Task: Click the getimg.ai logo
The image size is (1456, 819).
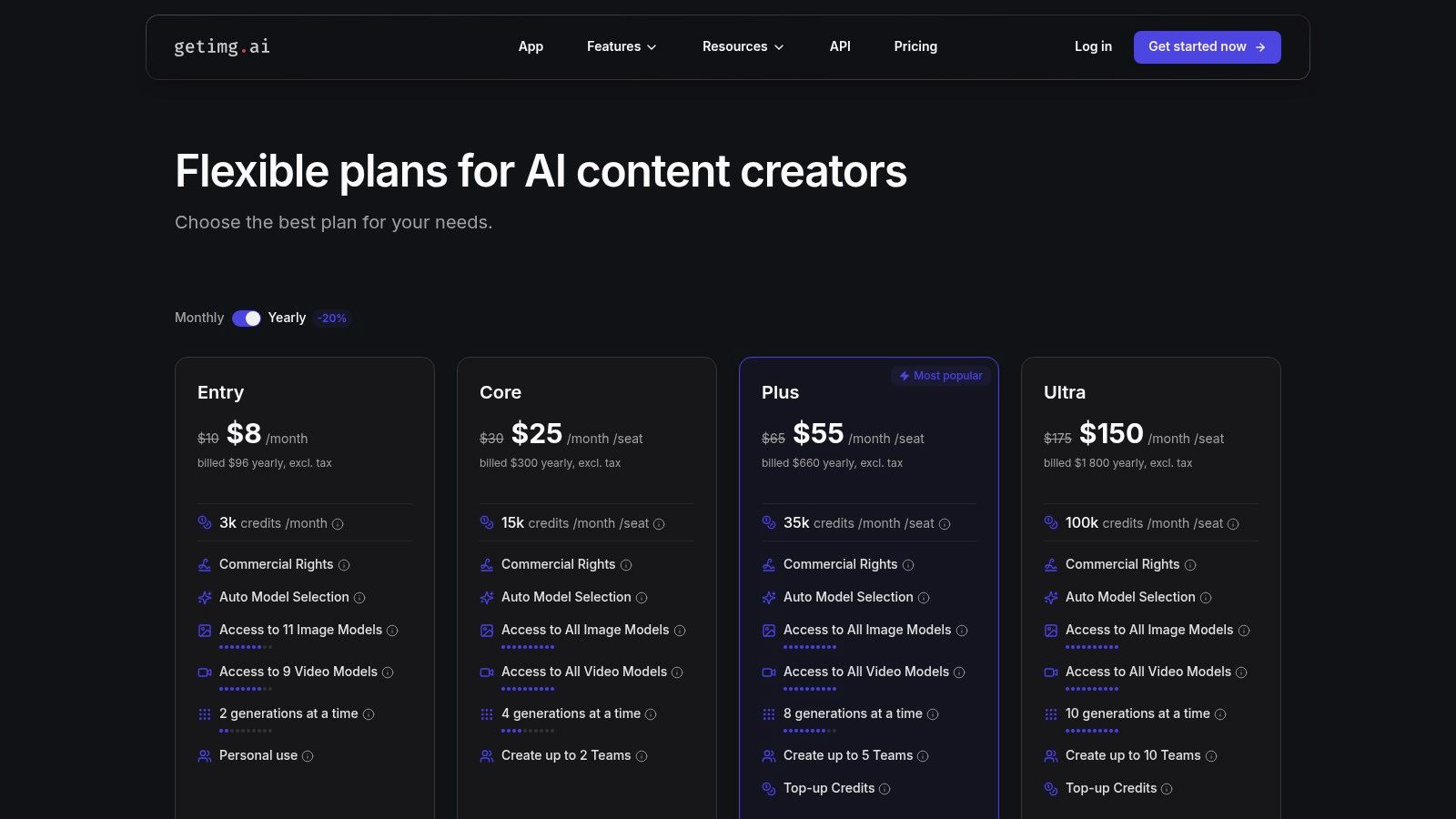Action: tap(222, 46)
